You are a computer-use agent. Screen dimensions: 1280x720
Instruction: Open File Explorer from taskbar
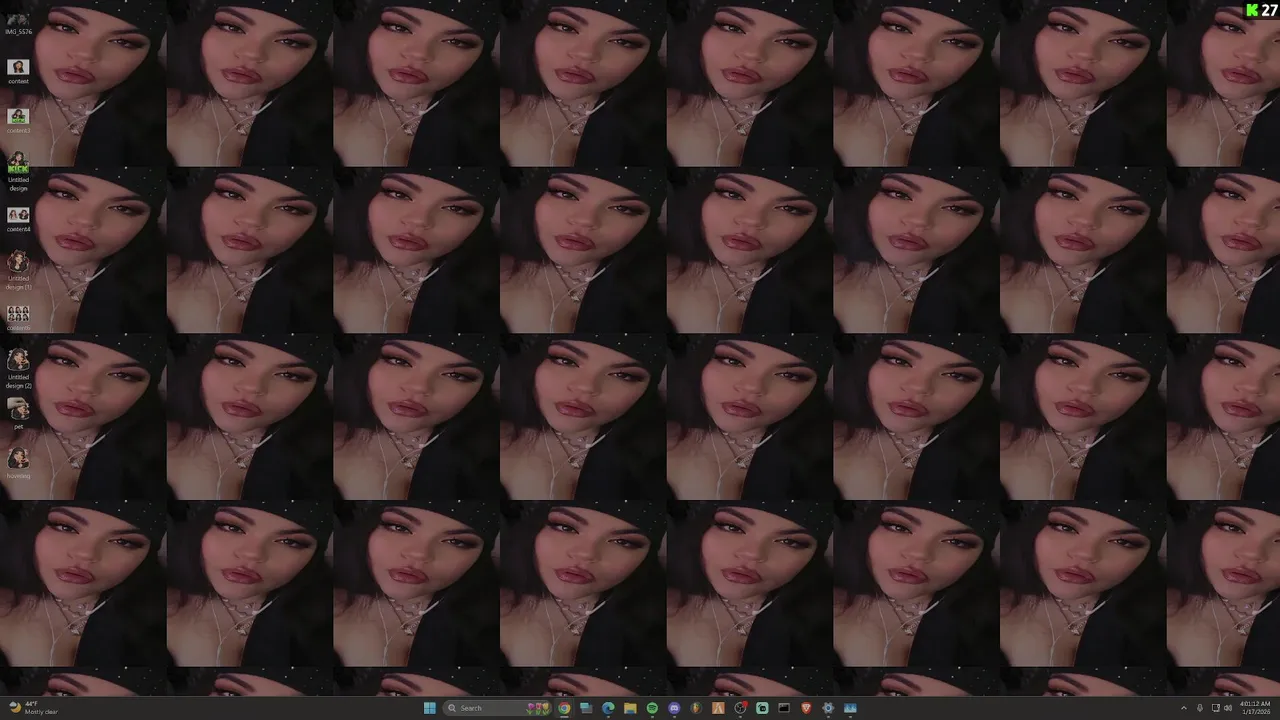click(x=630, y=708)
